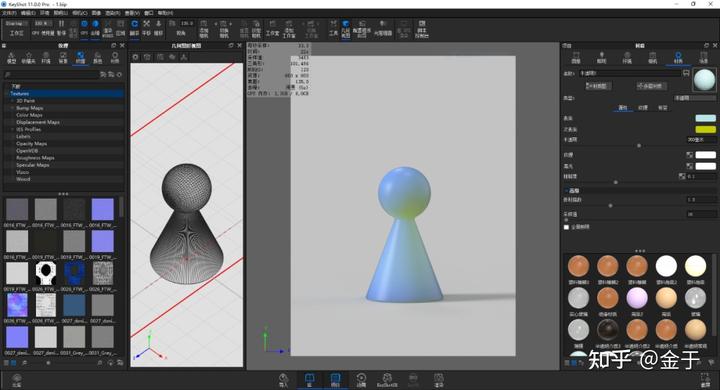Toggle GPU mode in the ribbon

84,28
